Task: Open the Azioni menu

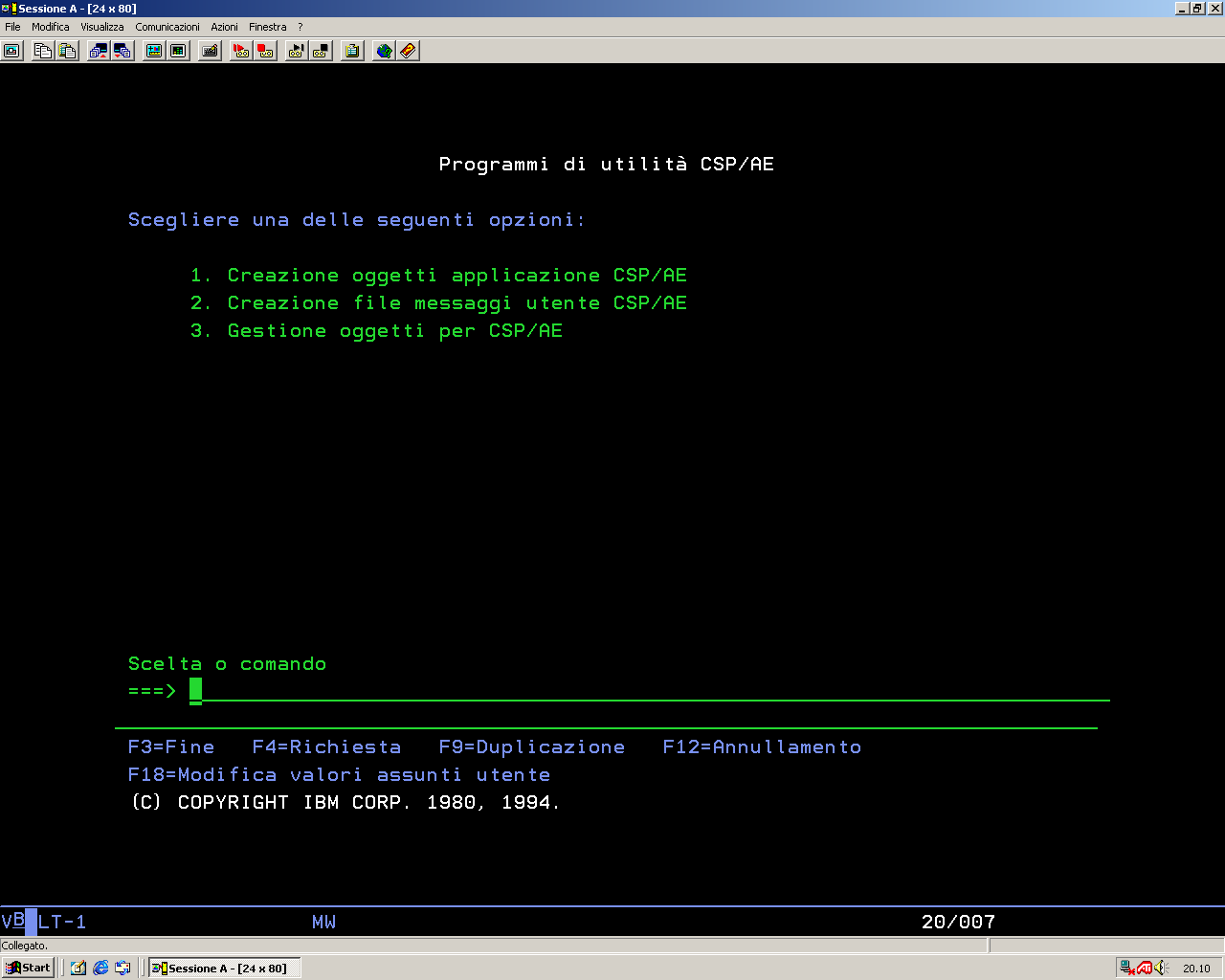Action: (224, 27)
